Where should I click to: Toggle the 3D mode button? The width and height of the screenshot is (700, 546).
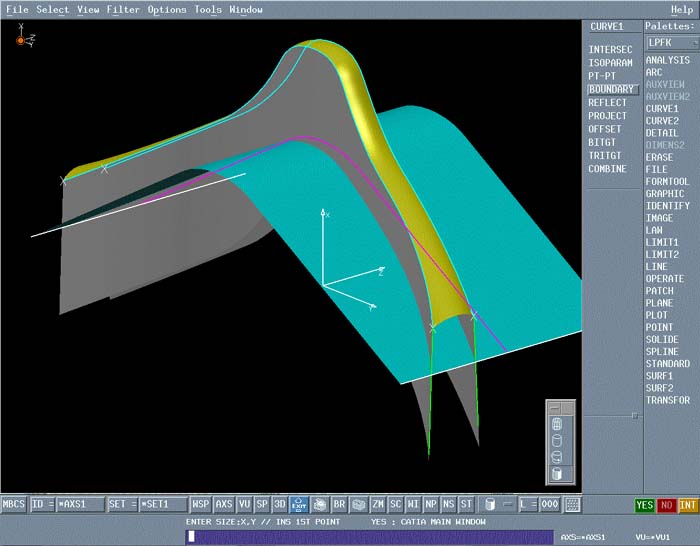280,505
